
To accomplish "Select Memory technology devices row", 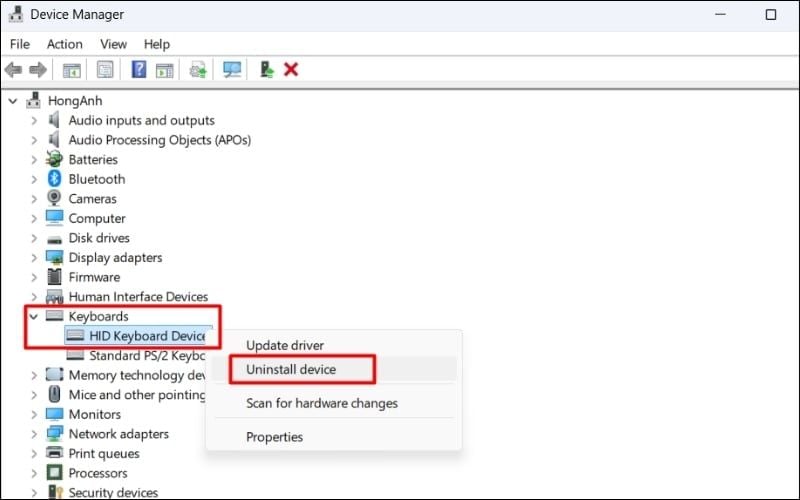I will tap(126, 375).
